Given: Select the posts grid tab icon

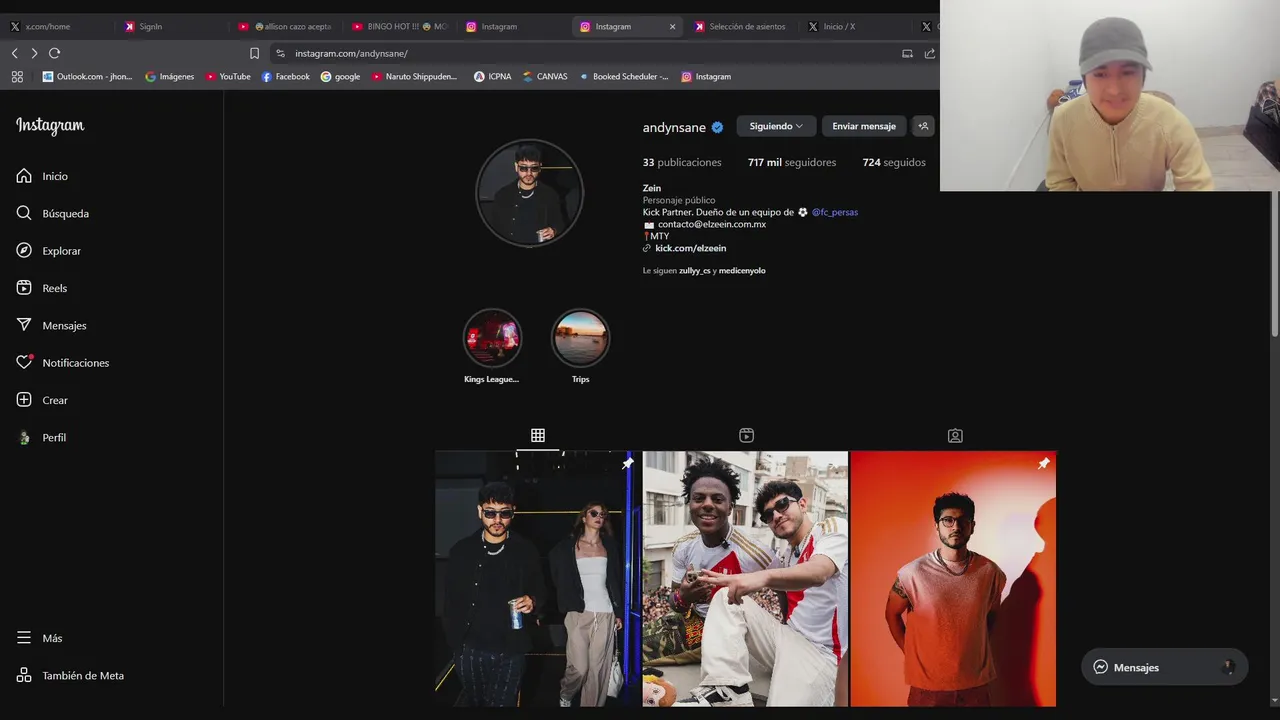Looking at the screenshot, I should [x=538, y=435].
